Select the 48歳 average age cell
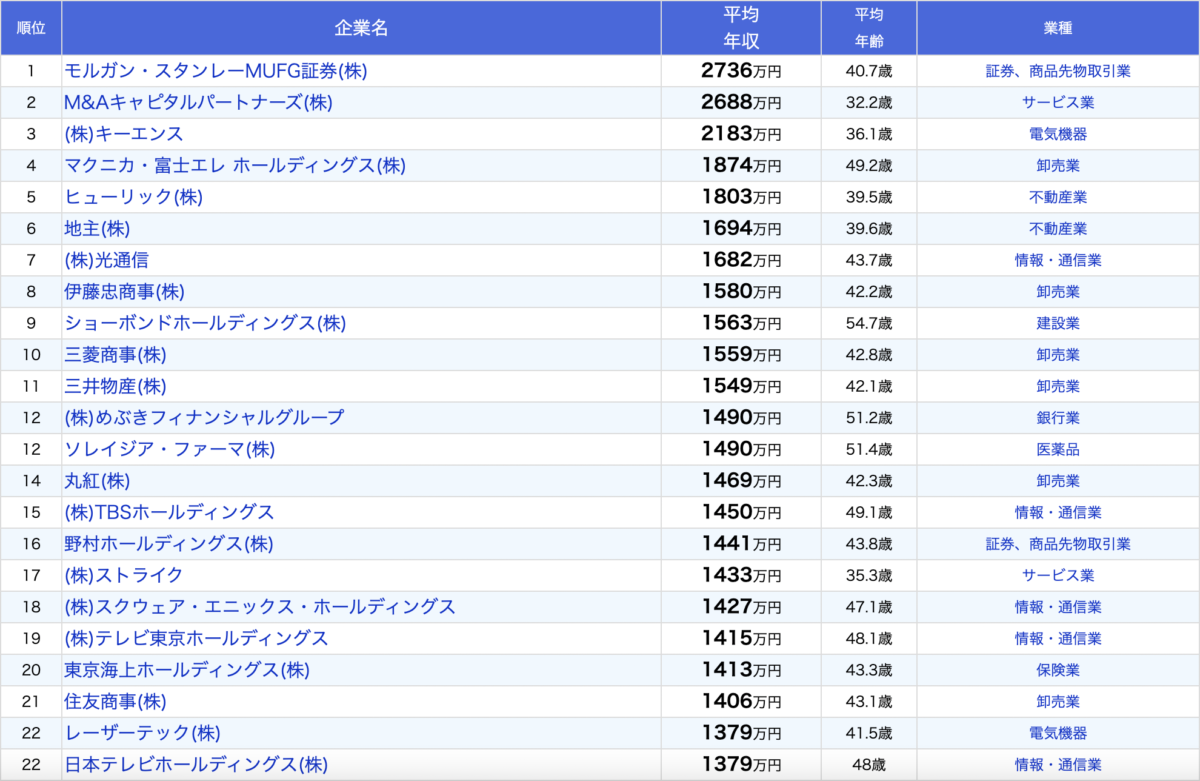 click(869, 764)
